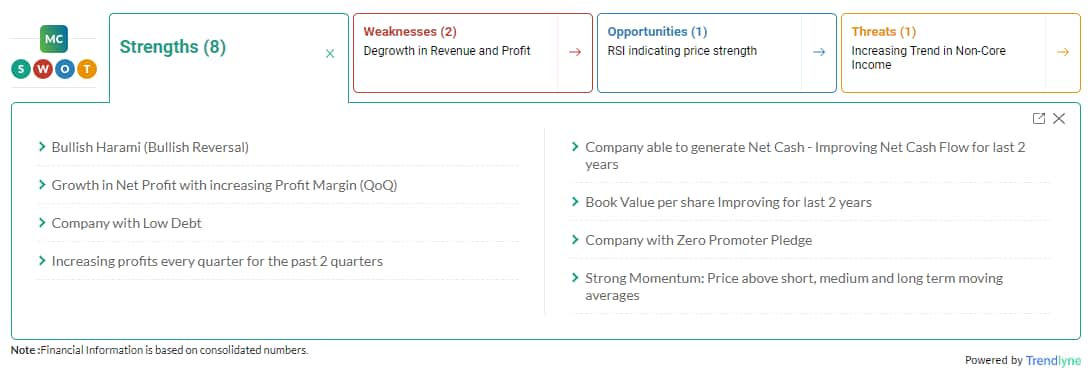Open the panel in a new window icon
Viewport: 1088px width, 377px height.
tap(1039, 119)
